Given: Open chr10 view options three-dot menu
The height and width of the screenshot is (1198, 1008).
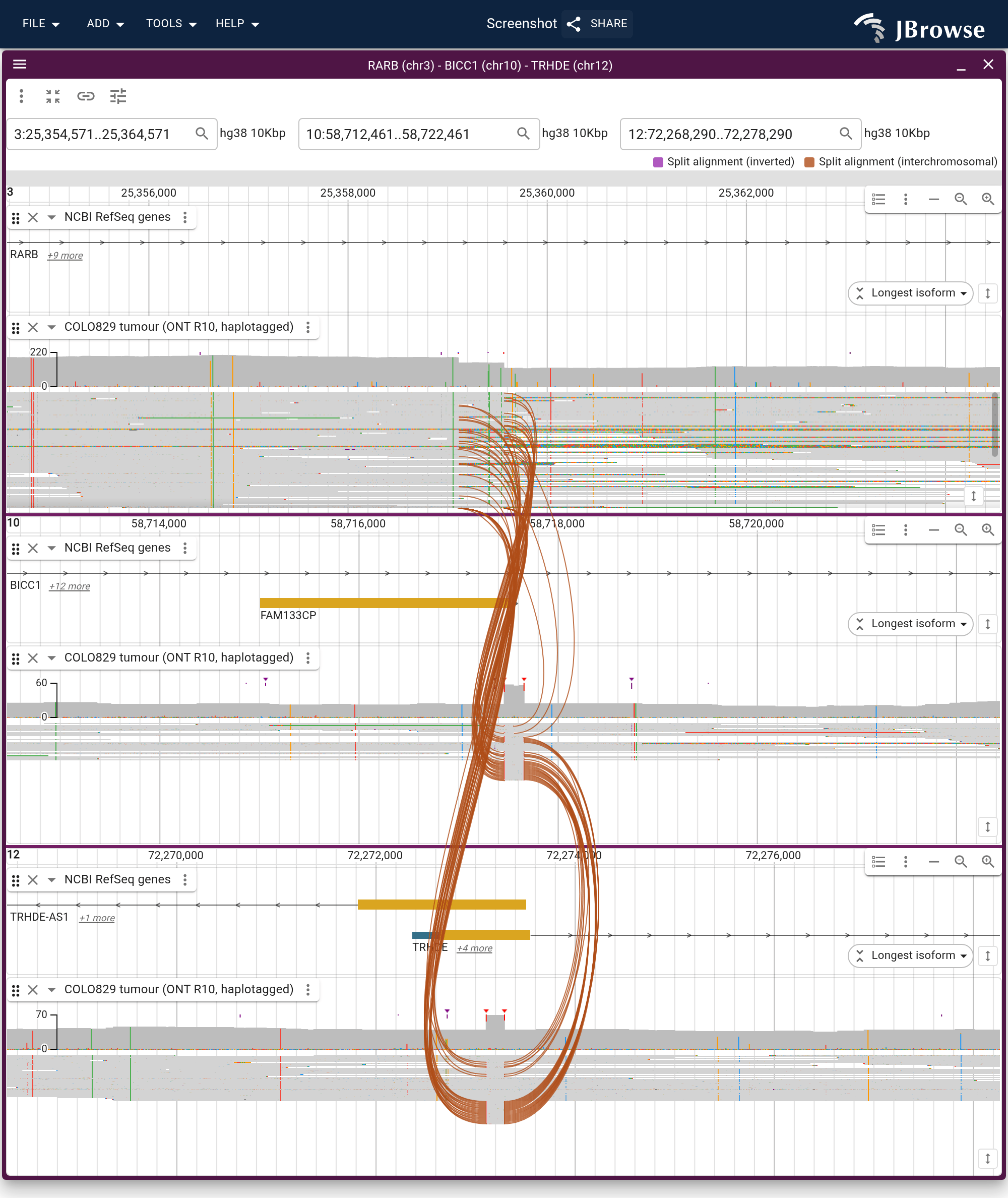Looking at the screenshot, I should point(906,530).
